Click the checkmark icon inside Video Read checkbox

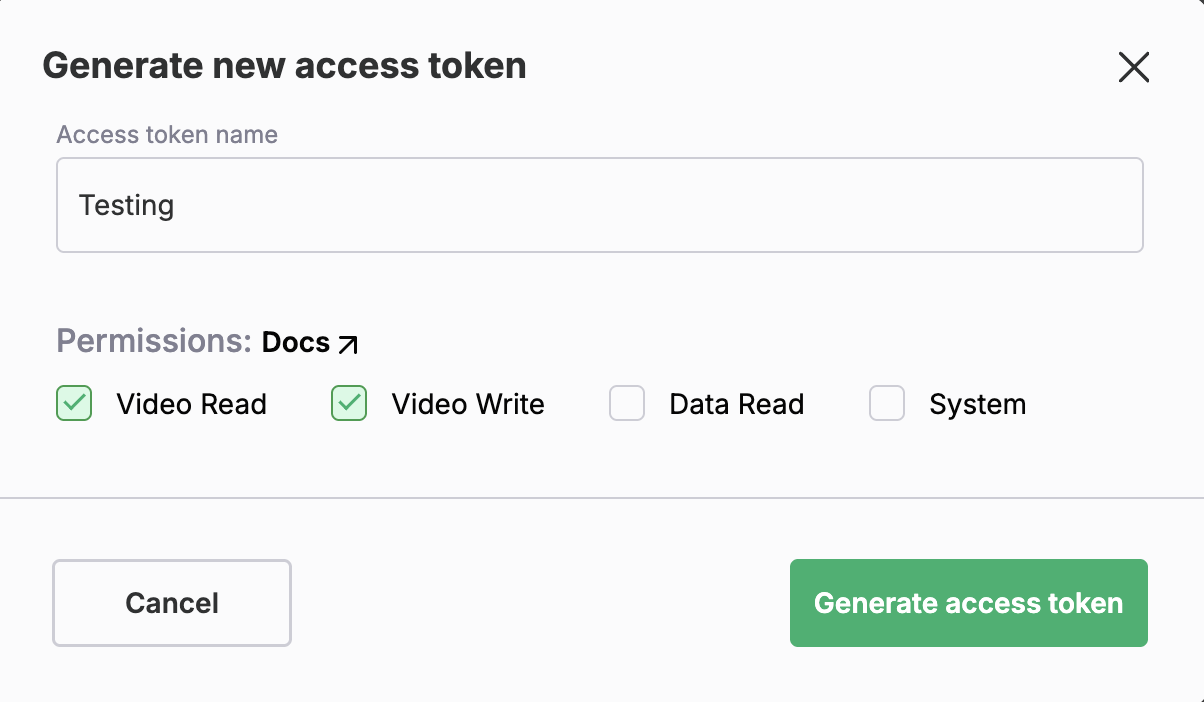tap(74, 404)
